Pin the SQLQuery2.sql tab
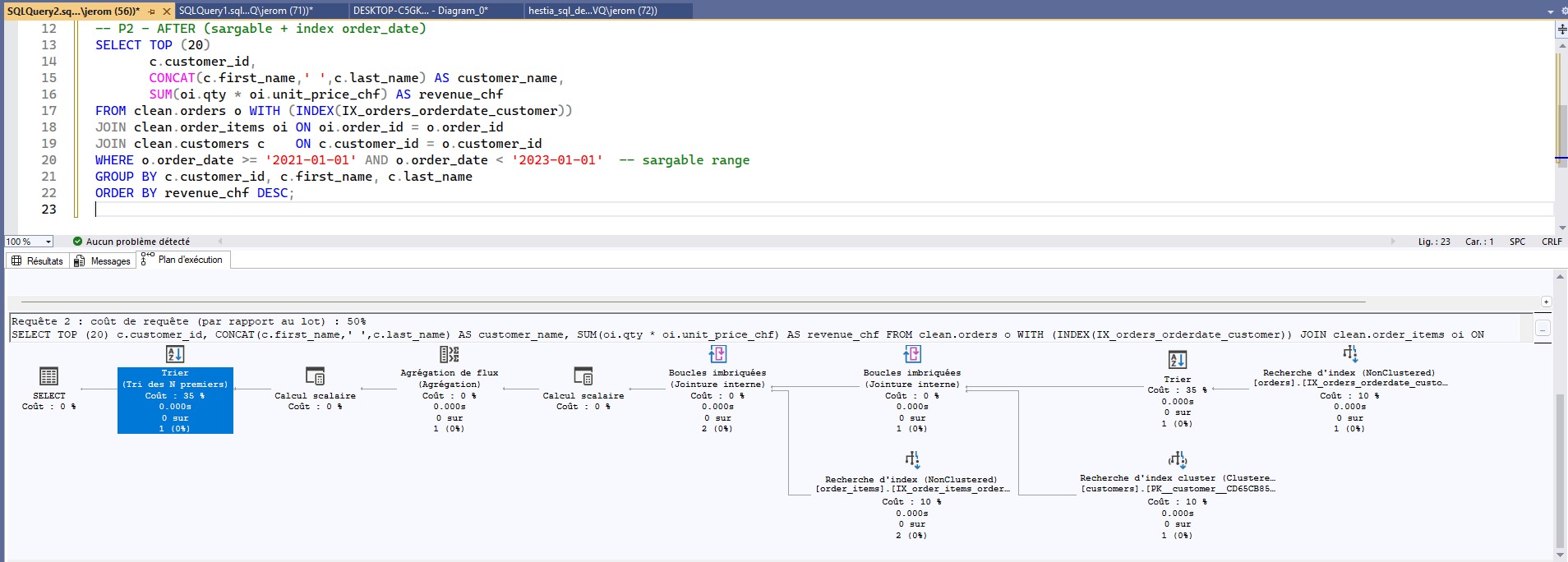 pos(152,12)
